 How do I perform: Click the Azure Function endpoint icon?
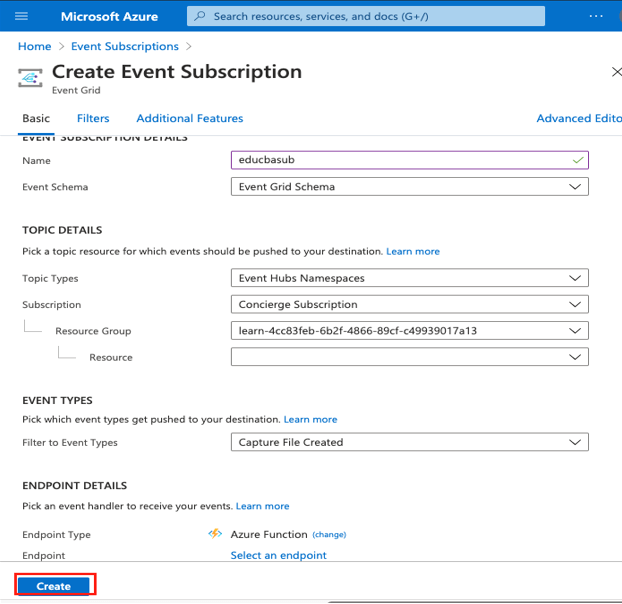[x=215, y=534]
